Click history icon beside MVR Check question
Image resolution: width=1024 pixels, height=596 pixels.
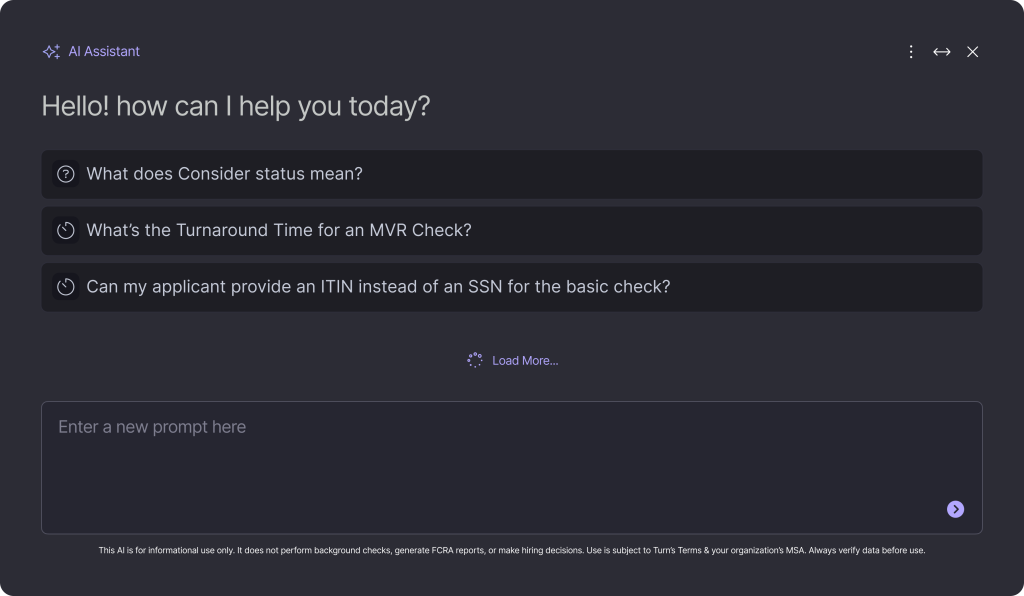(x=66, y=230)
